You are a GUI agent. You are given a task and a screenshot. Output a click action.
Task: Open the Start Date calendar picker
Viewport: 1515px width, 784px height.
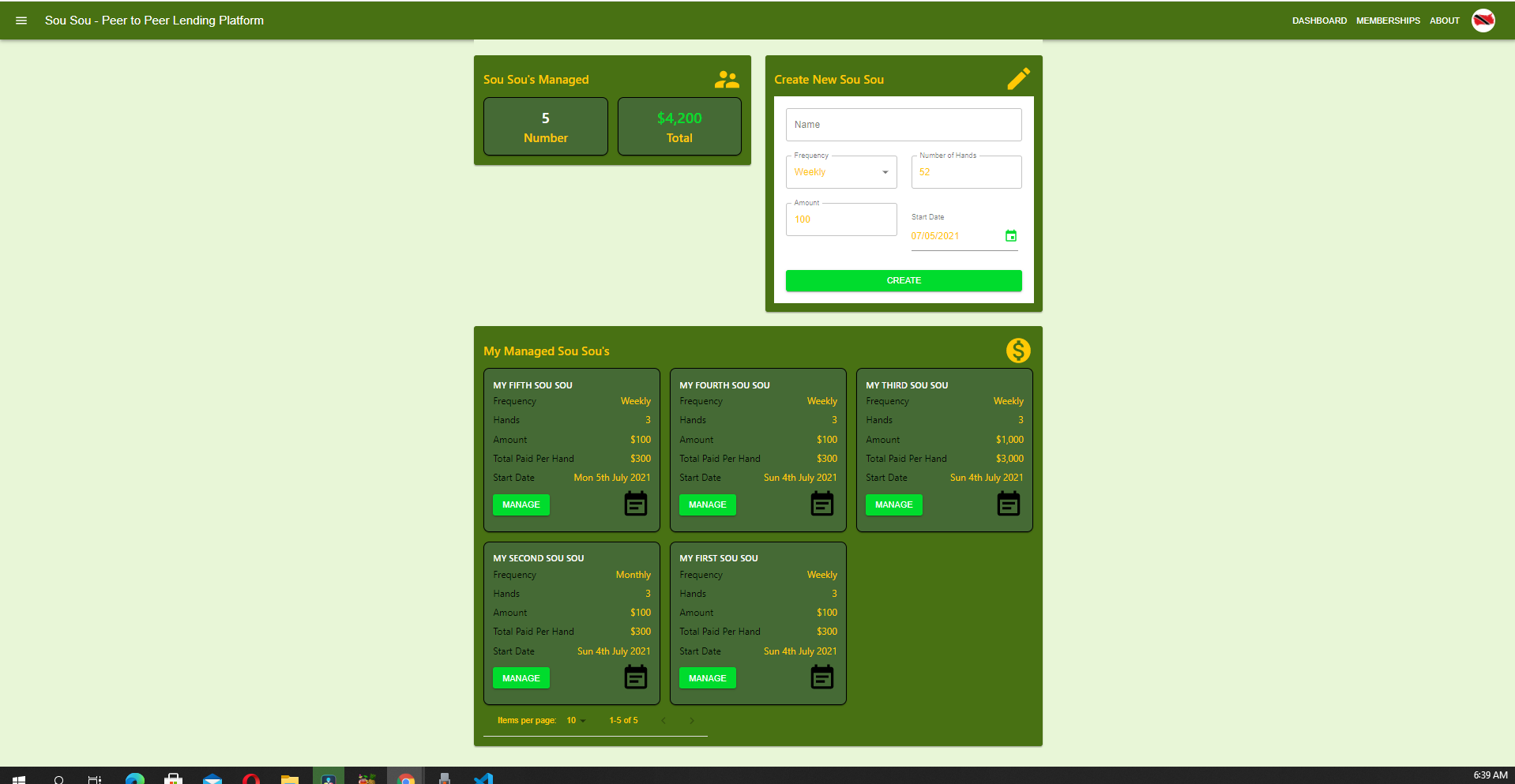1011,236
